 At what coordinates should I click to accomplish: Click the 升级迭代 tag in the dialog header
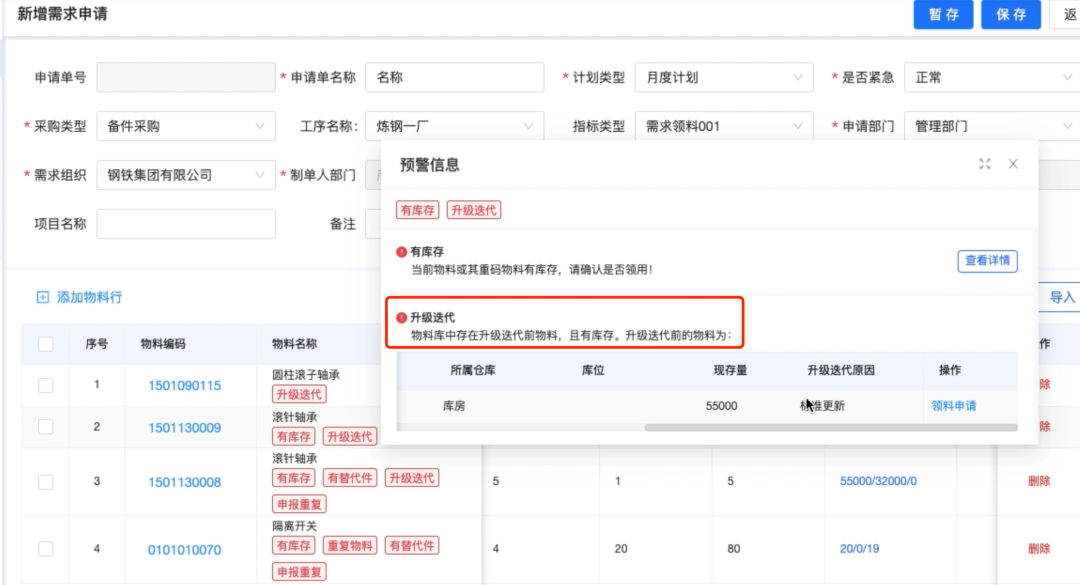[x=474, y=210]
